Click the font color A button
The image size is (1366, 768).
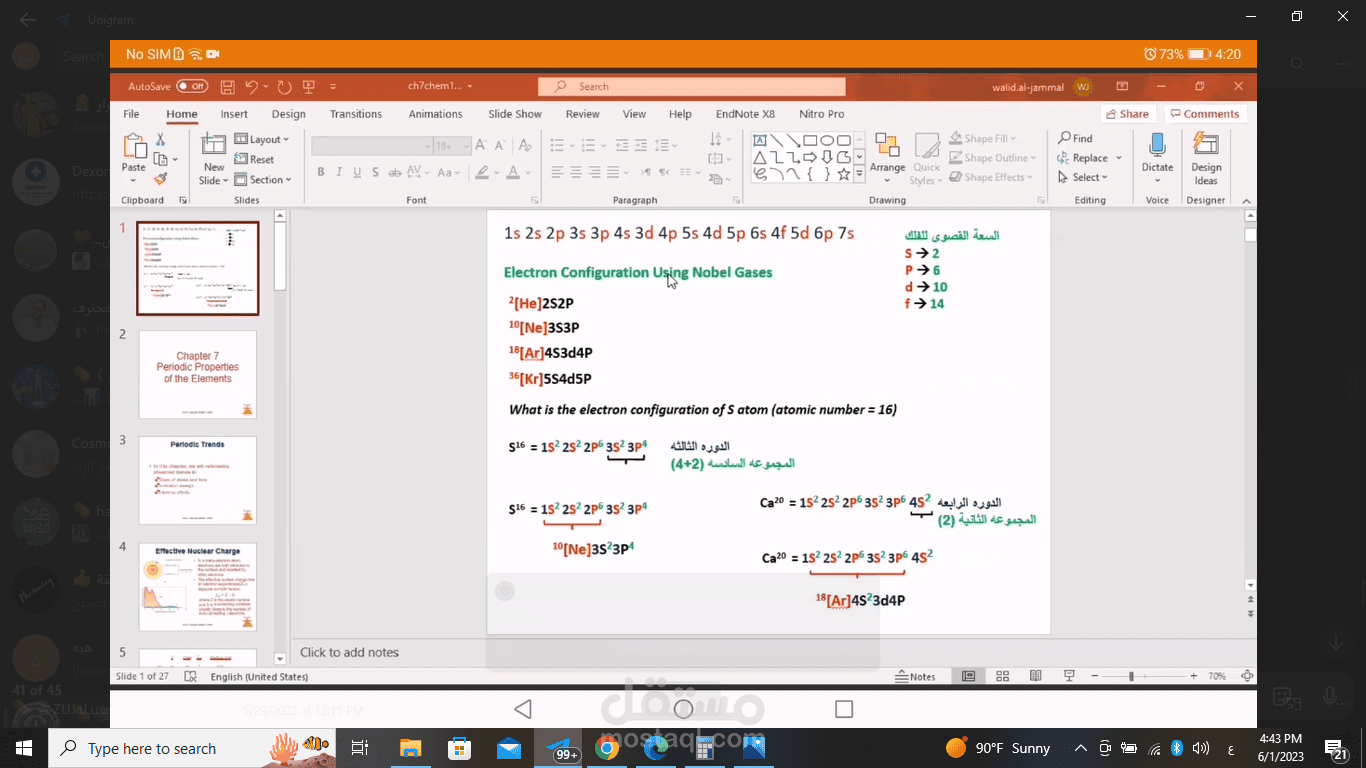[513, 173]
